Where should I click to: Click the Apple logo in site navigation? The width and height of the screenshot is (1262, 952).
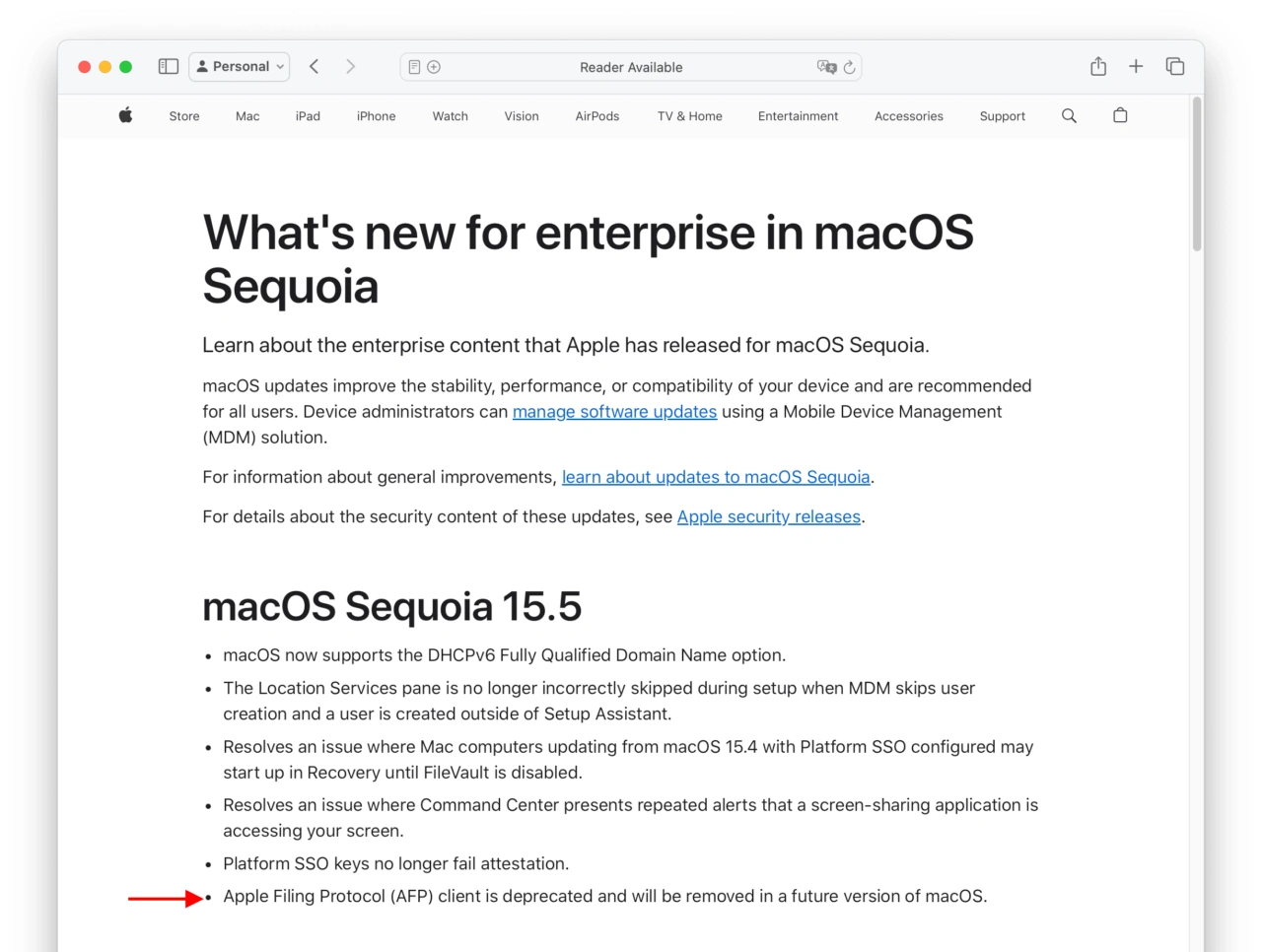point(125,115)
